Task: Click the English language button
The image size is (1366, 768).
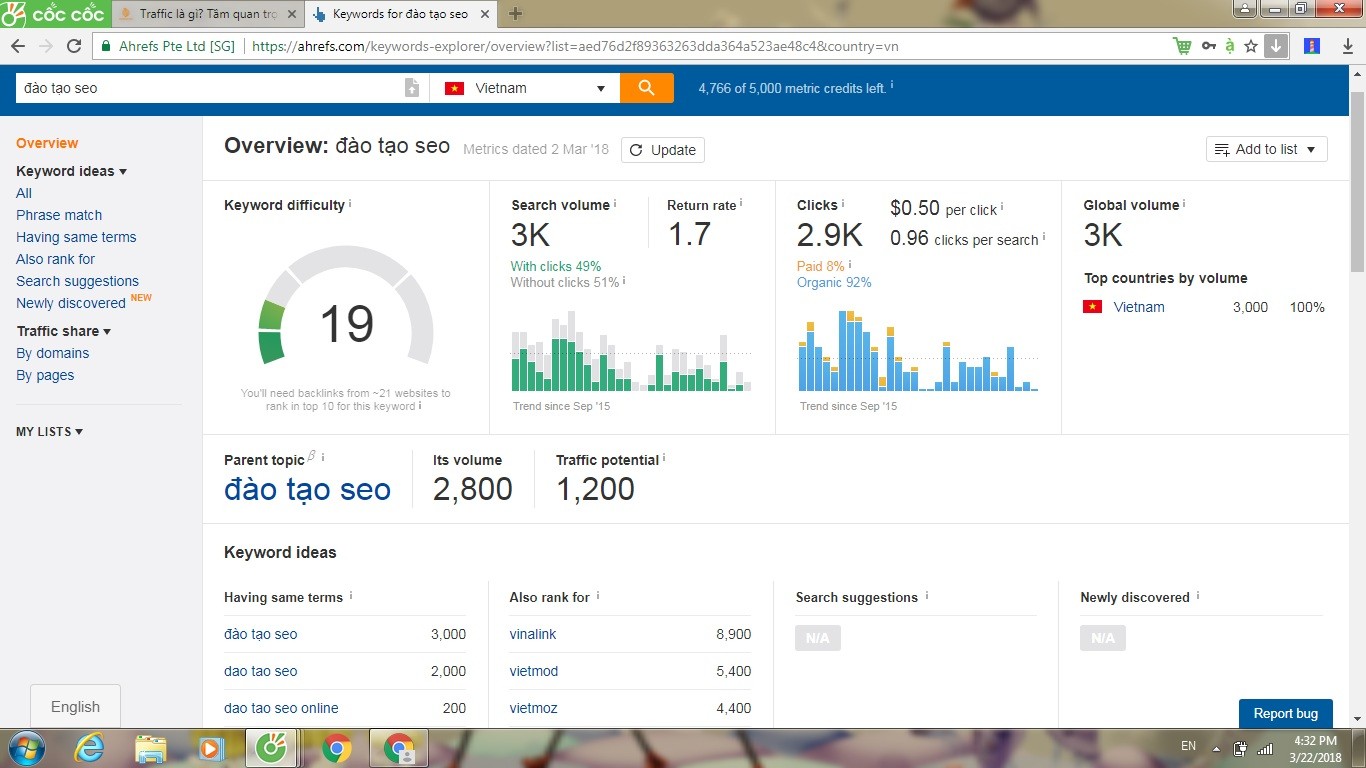Action: click(x=75, y=707)
